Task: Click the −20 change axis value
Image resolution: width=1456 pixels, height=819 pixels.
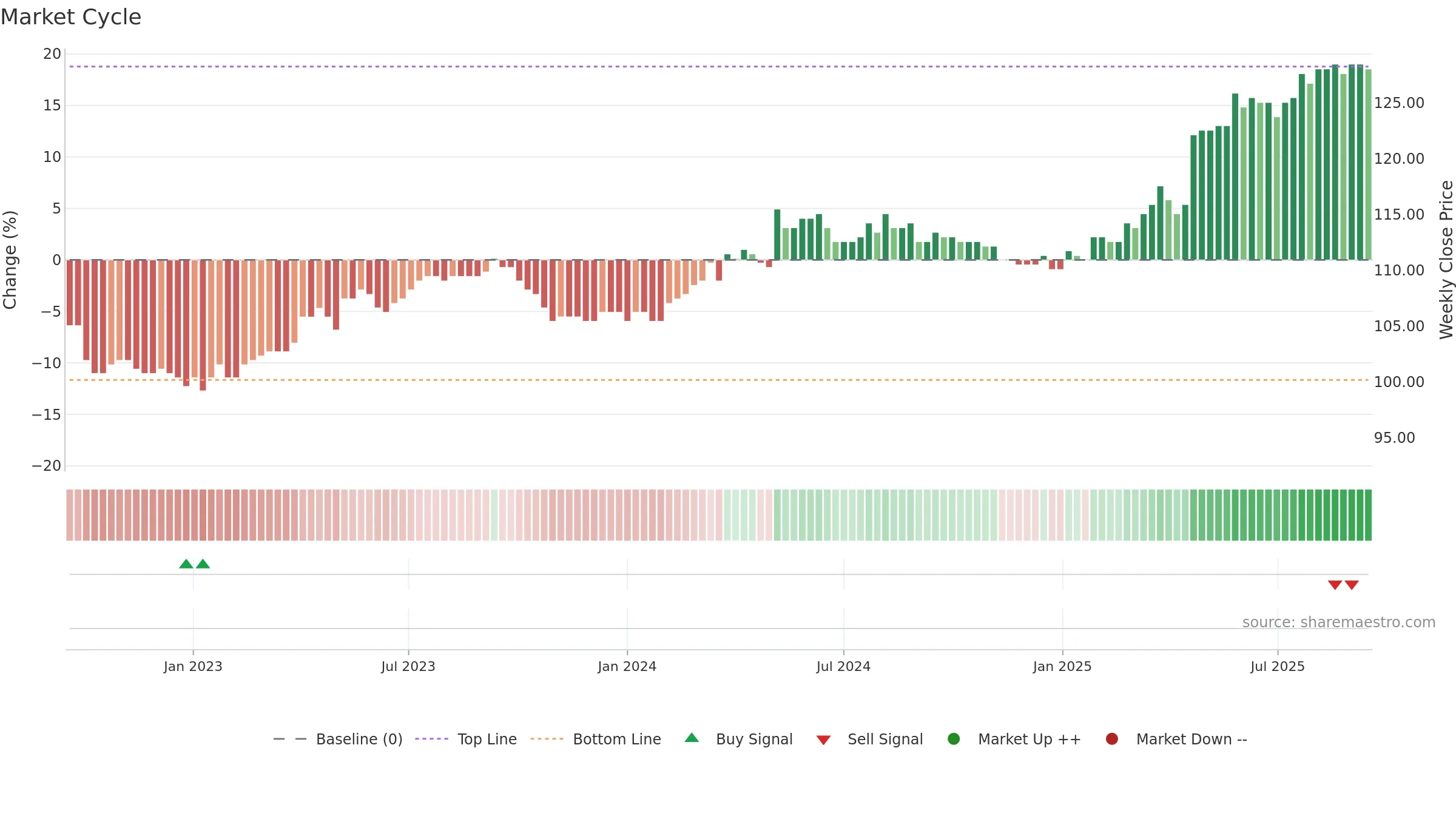Action: pos(47,466)
